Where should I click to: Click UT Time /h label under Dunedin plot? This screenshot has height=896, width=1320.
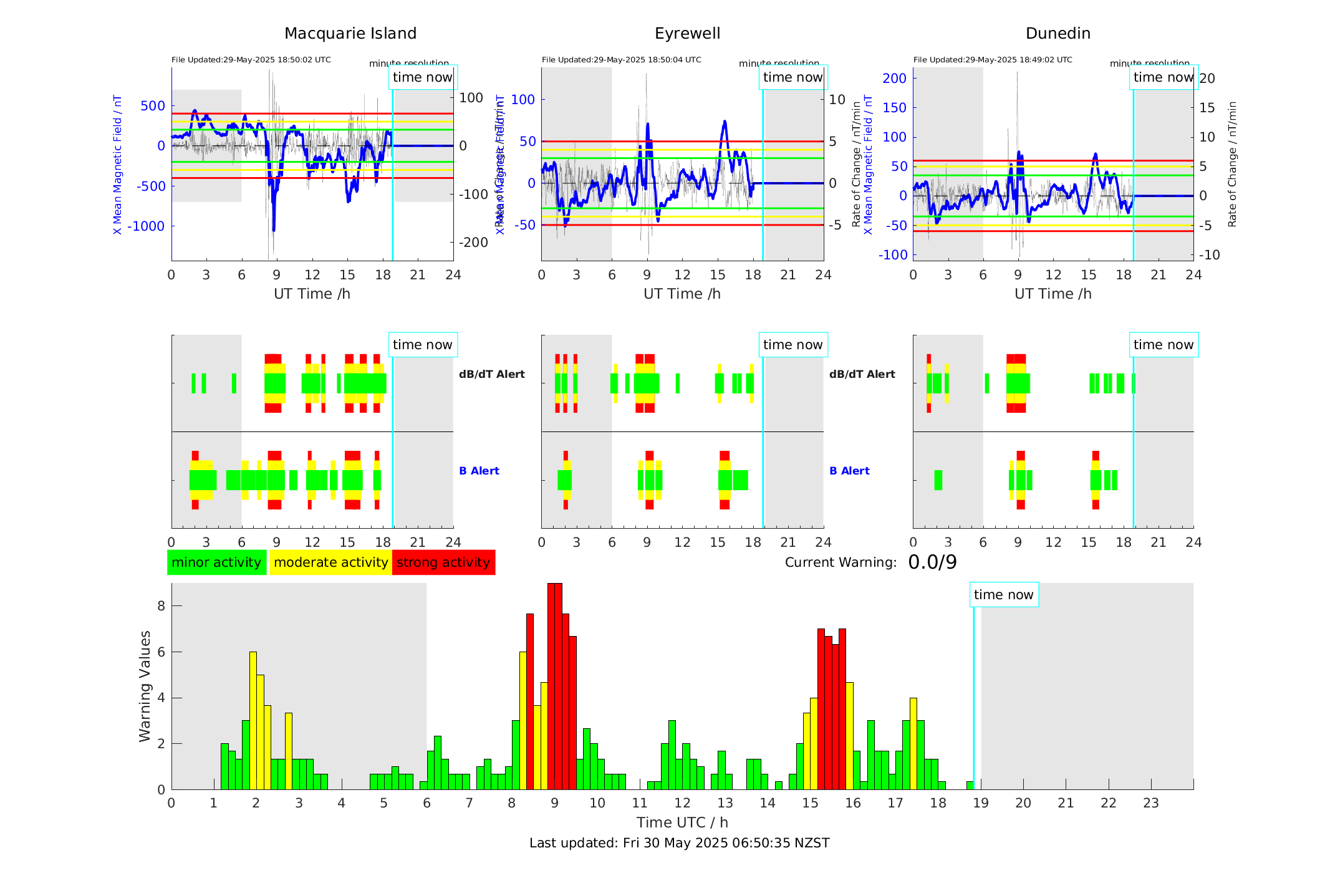click(1053, 294)
